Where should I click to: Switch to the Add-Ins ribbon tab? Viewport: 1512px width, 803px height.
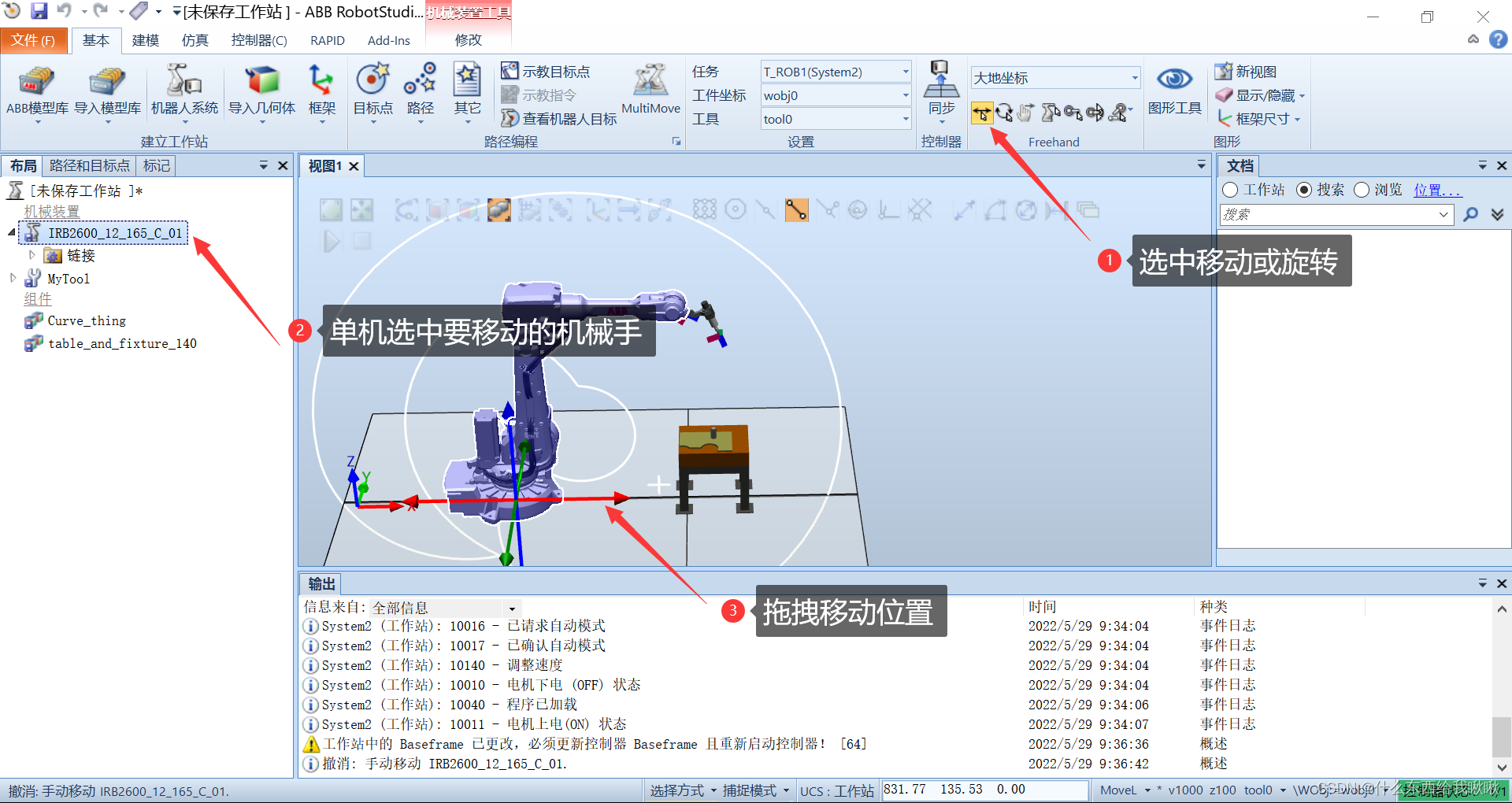click(388, 40)
